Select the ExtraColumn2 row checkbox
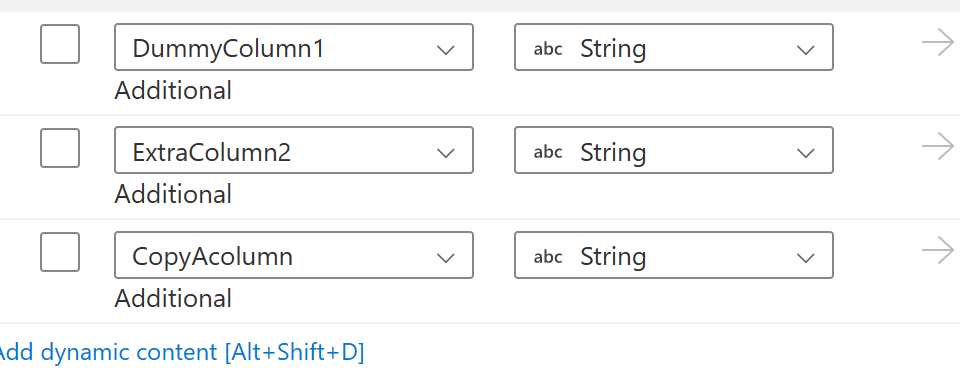 (x=60, y=148)
